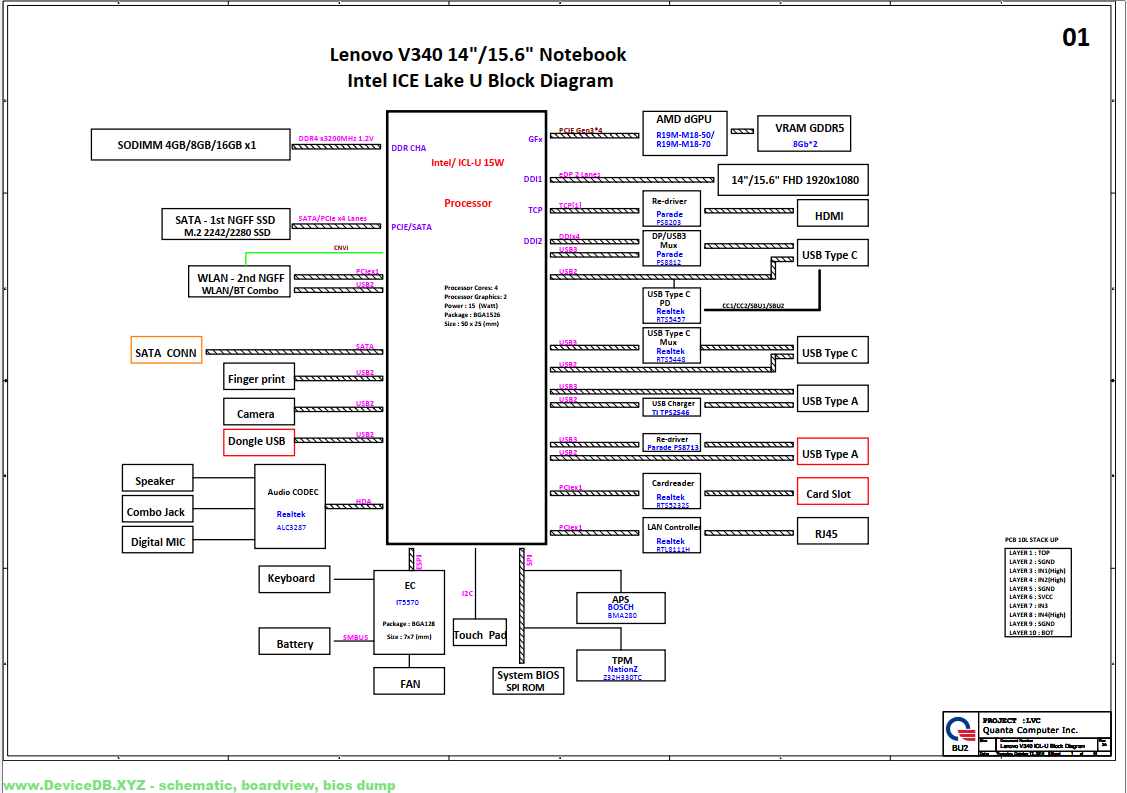Viewport: 1127px width, 793px height.
Task: Select the "PROJECT : LVC" title block text
Action: point(1011,720)
